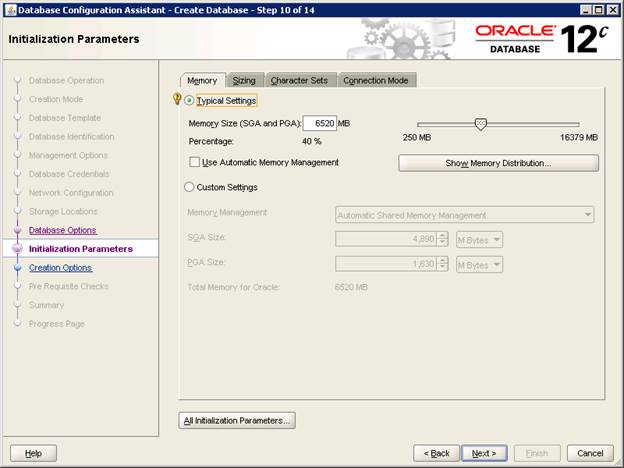Click the lightbulb hint icon beside Typical Settings
This screenshot has height=468, width=624.
coord(177,100)
